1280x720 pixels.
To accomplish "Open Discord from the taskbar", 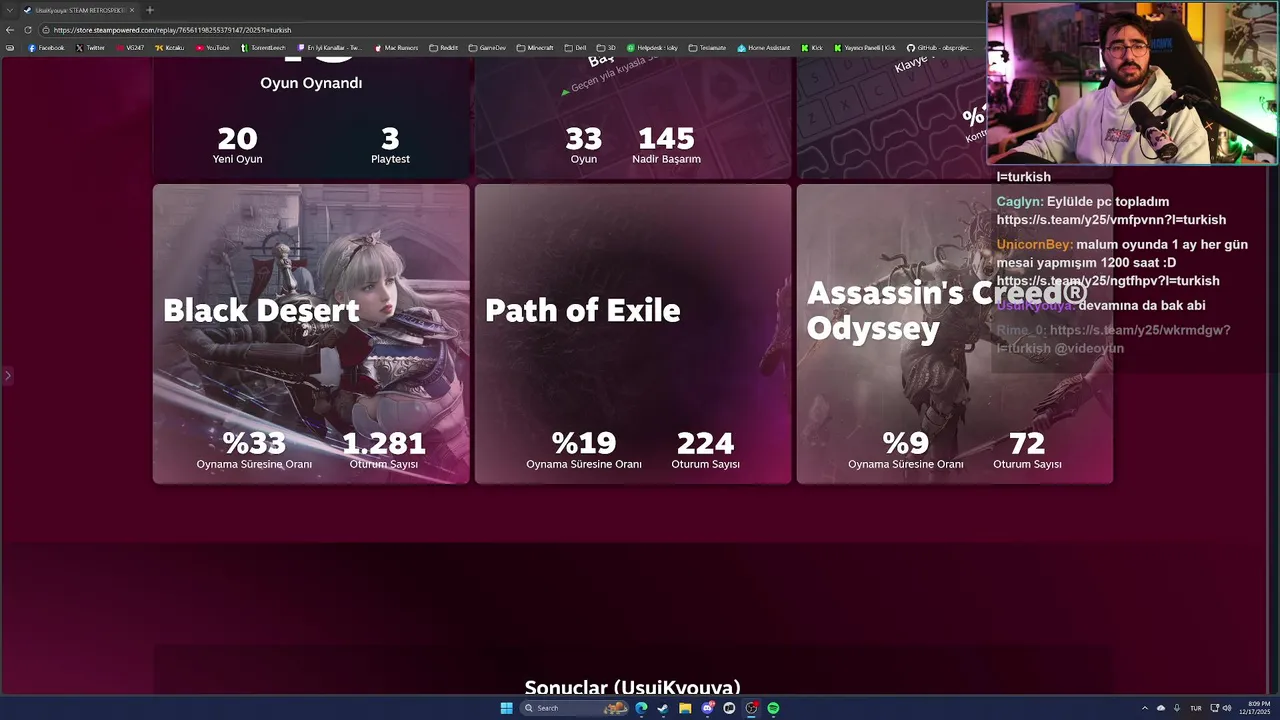I will pyautogui.click(x=708, y=708).
